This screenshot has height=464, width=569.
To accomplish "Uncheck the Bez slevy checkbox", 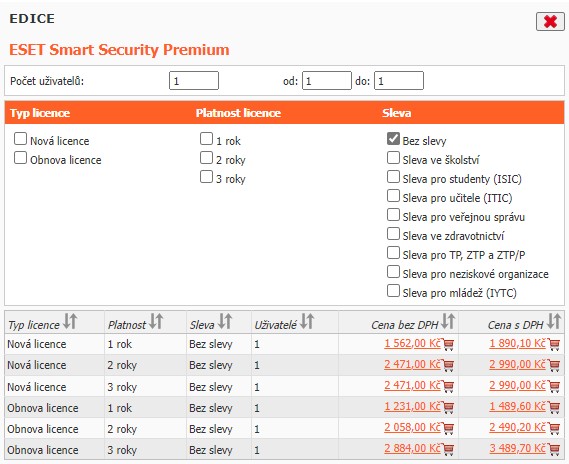I will coord(393,139).
